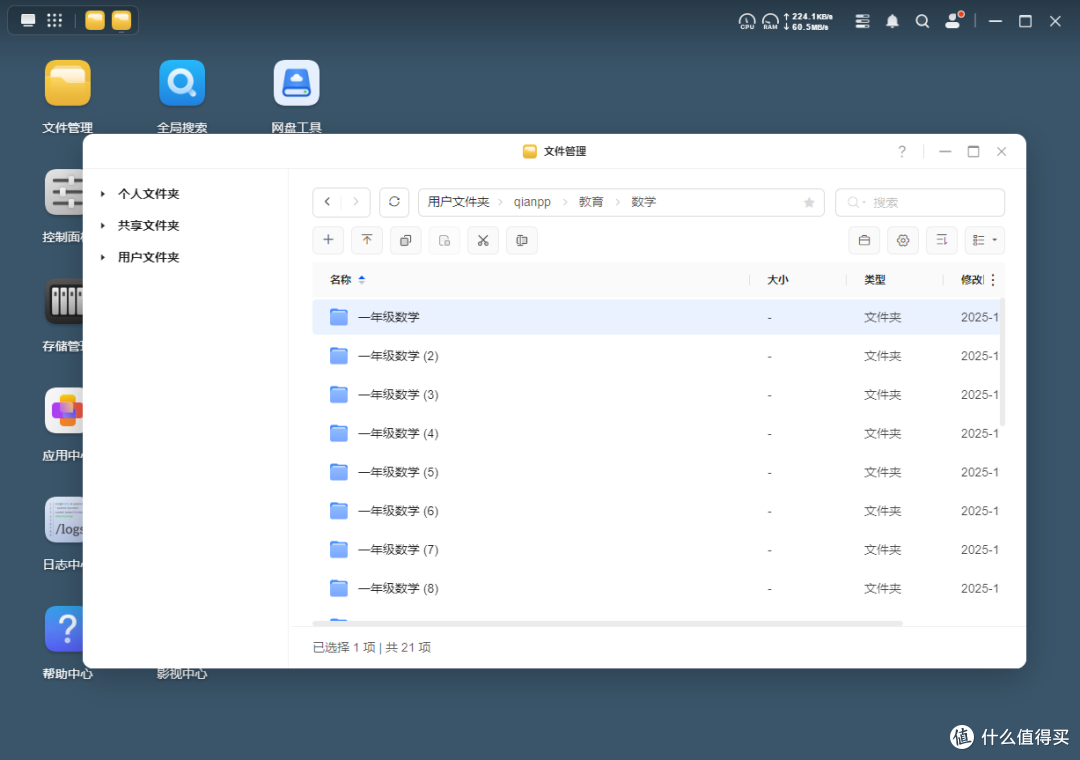Select the 一年级数学 (5) row
Screen dimensions: 1080x760
656,472
